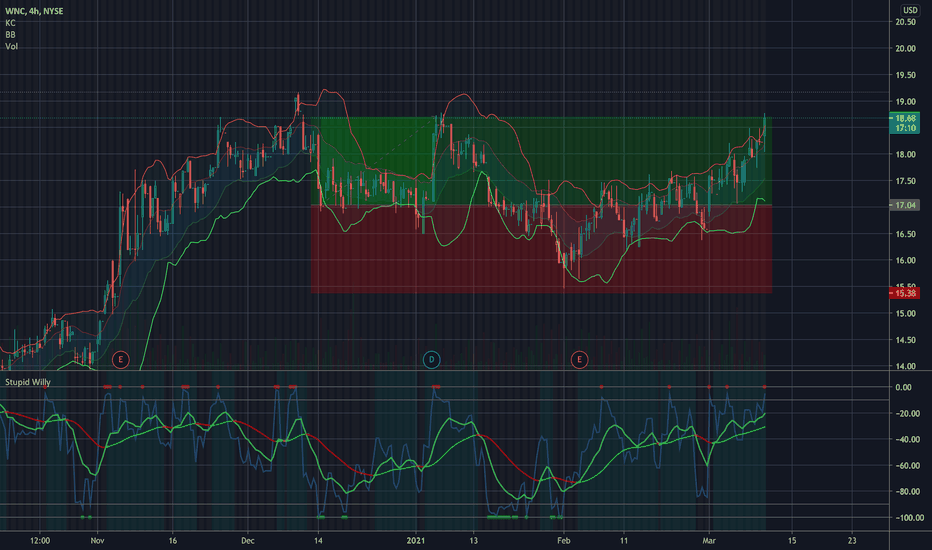
Task: Click the 12:00 time axis label
Action: (40, 540)
